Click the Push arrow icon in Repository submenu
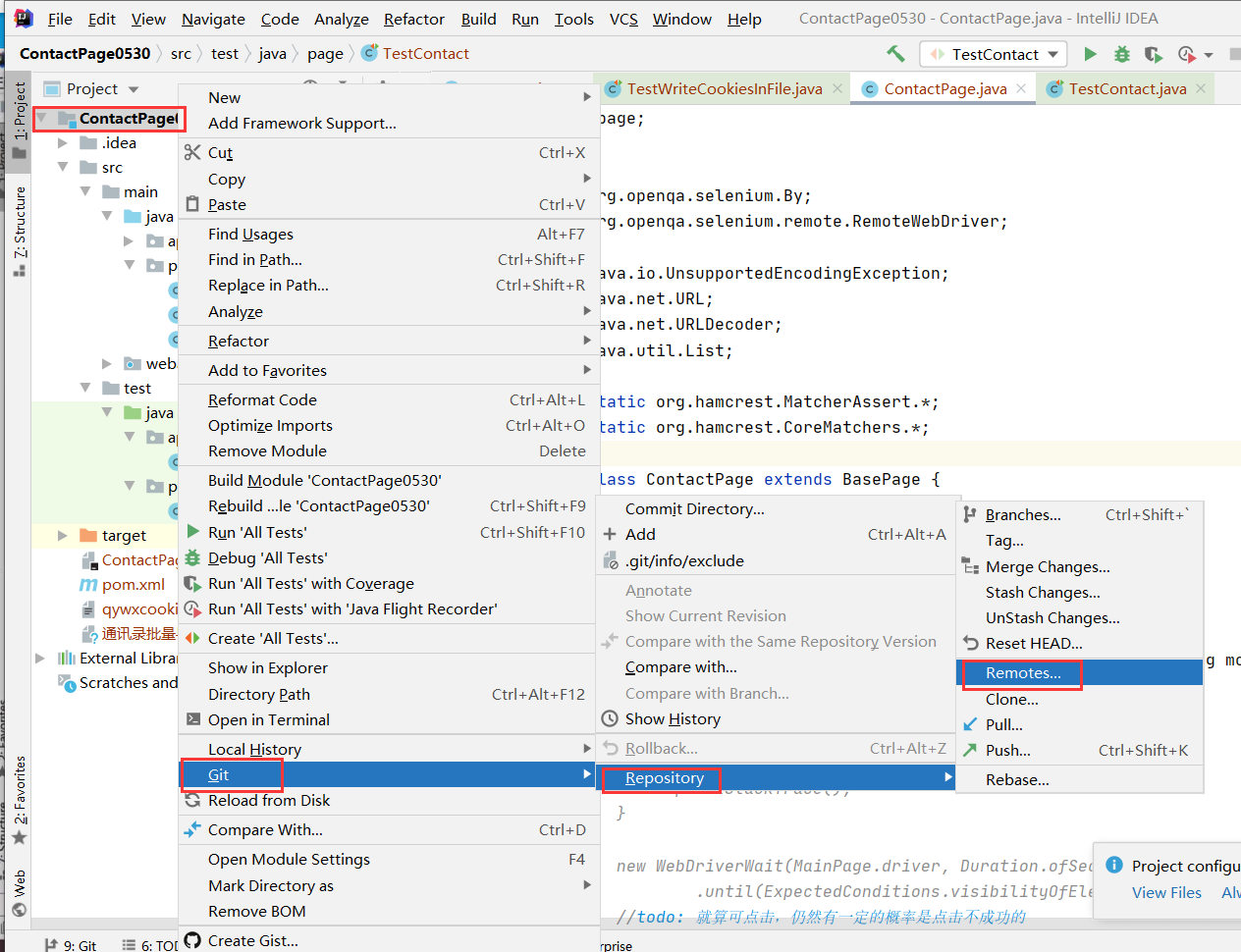Screen dimensions: 1241x952 tap(970, 750)
